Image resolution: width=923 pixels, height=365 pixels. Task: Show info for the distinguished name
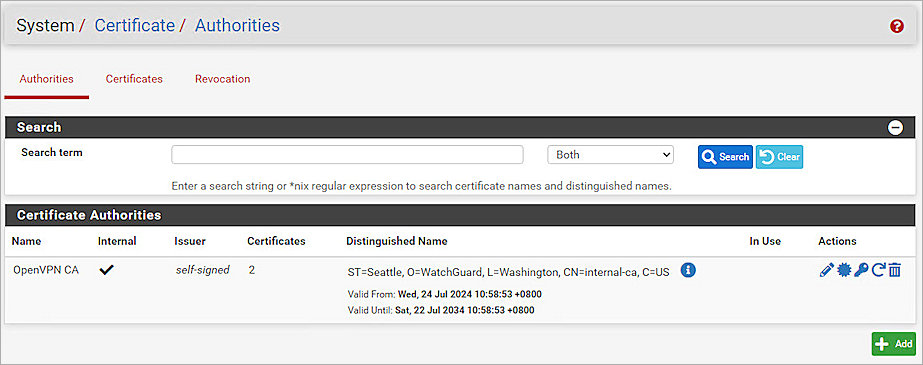[688, 270]
